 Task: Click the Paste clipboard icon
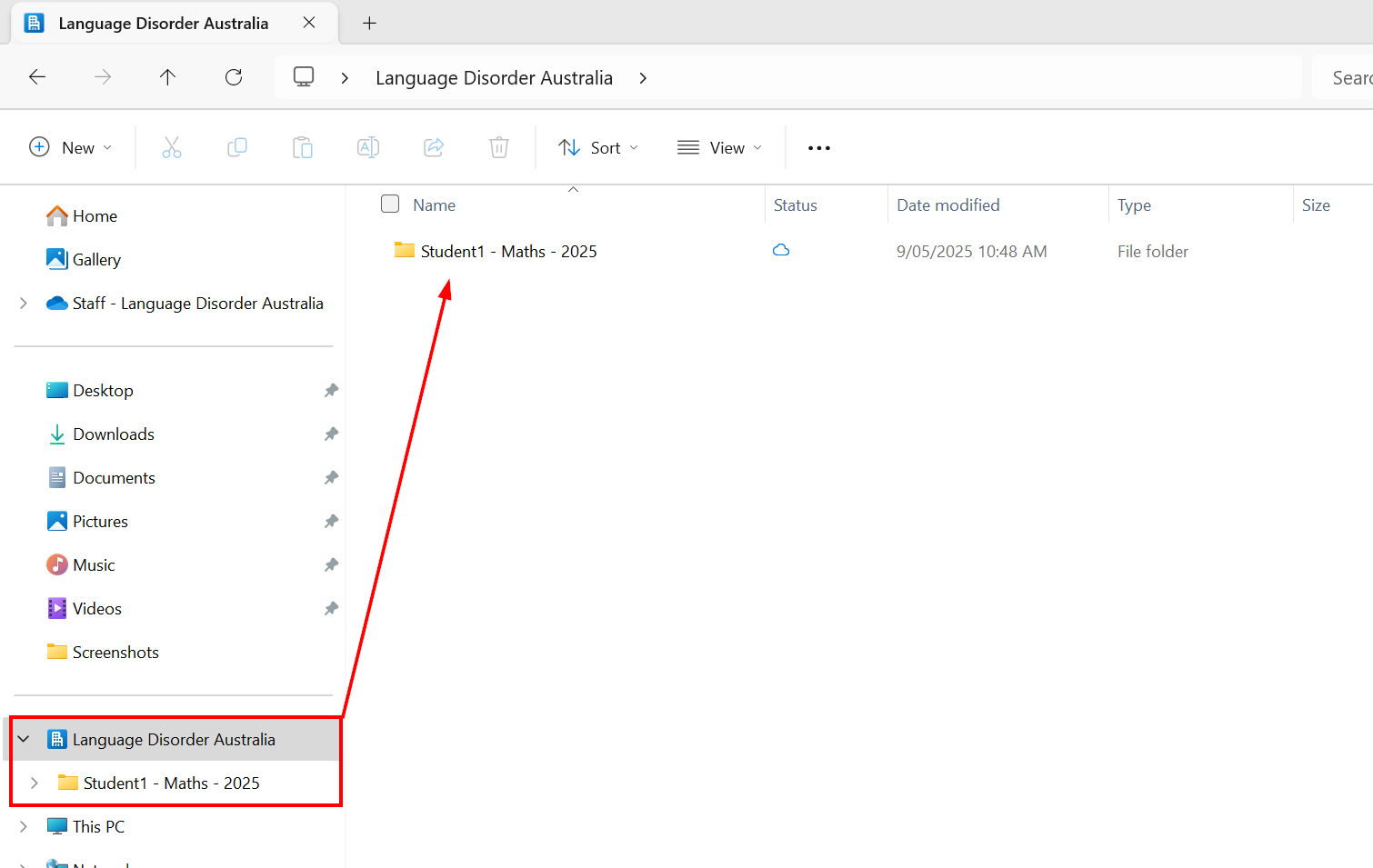point(303,147)
